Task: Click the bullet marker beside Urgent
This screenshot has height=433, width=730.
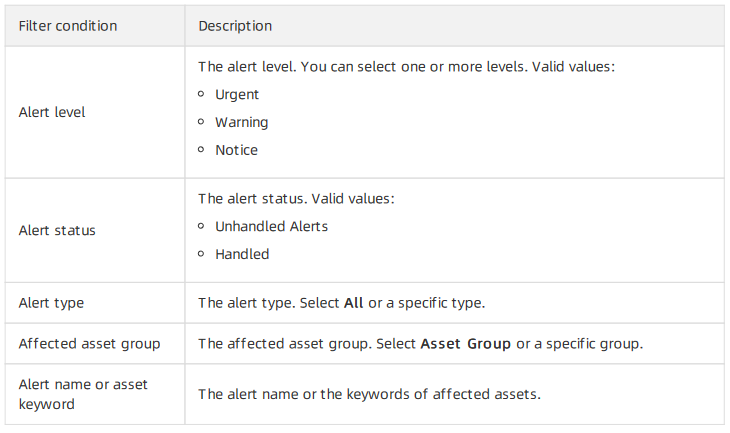Action: (x=201, y=94)
